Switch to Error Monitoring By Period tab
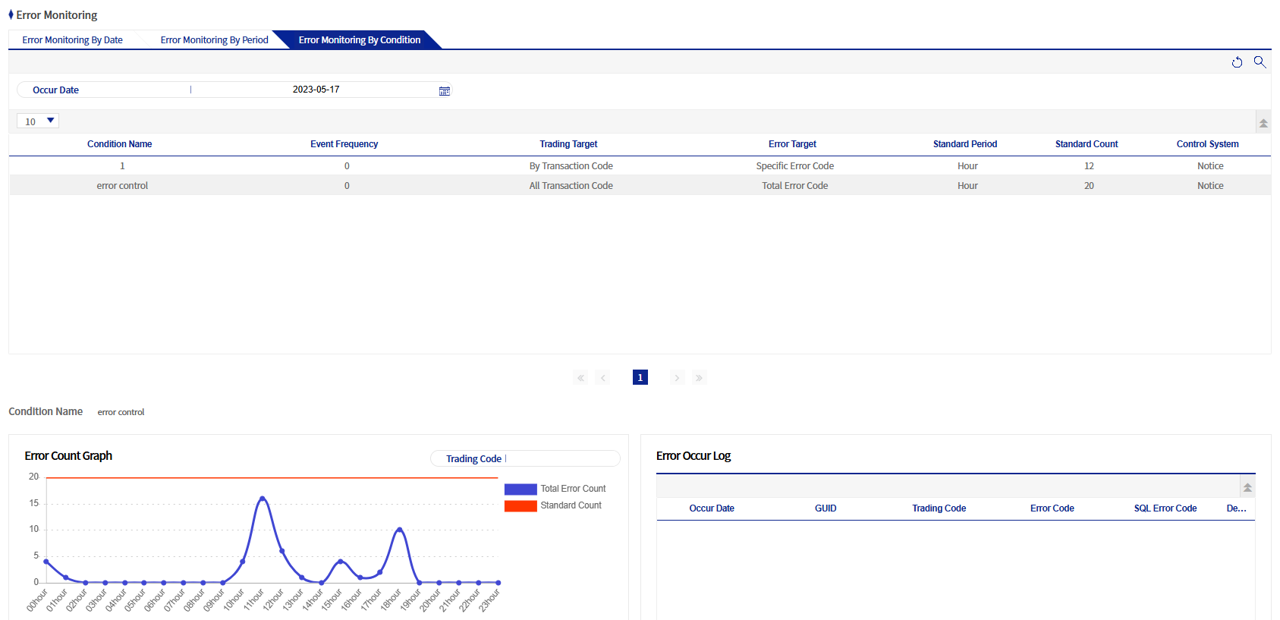 coord(214,40)
